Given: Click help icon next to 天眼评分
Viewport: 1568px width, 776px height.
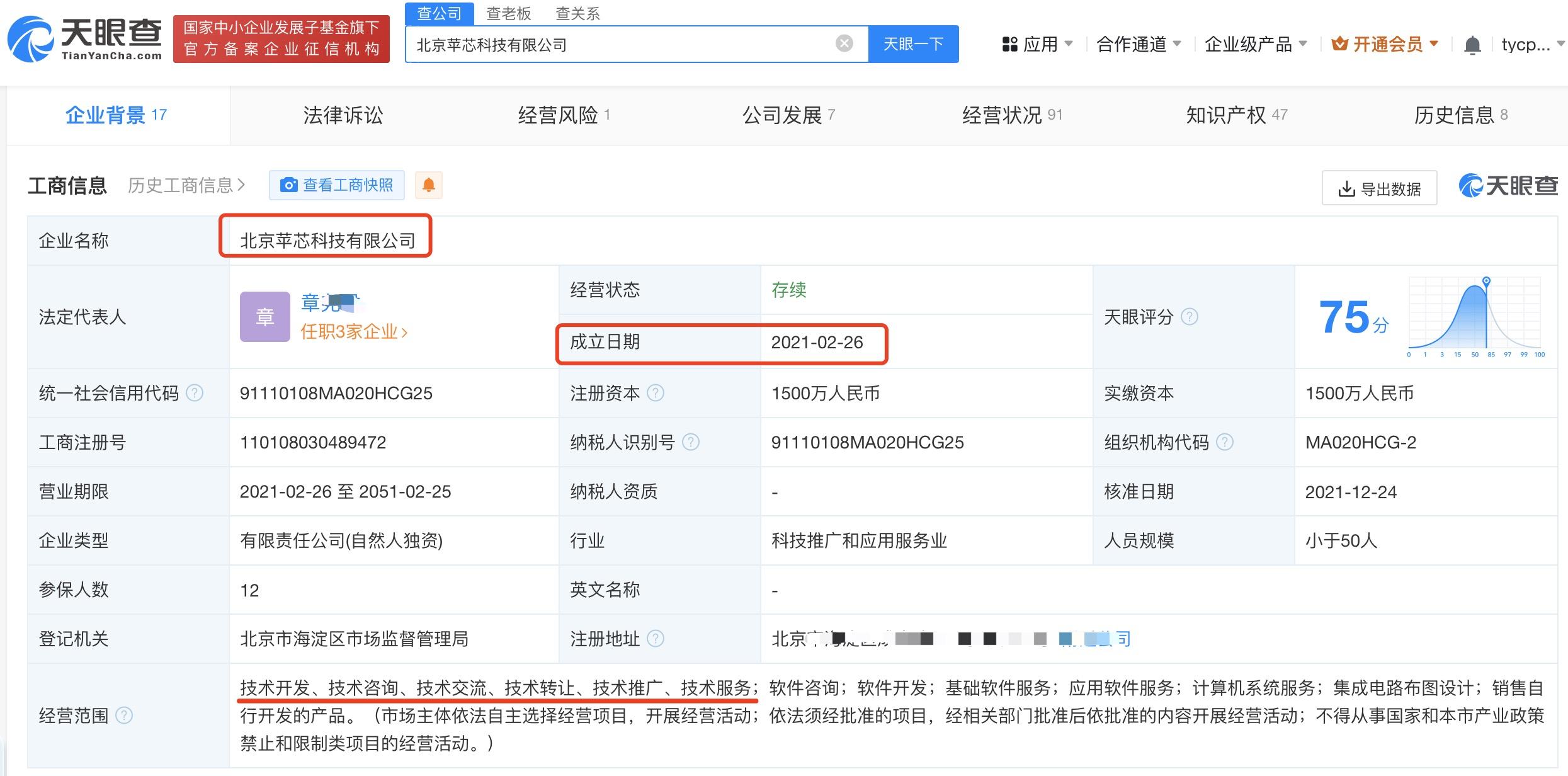Looking at the screenshot, I should point(1189,316).
